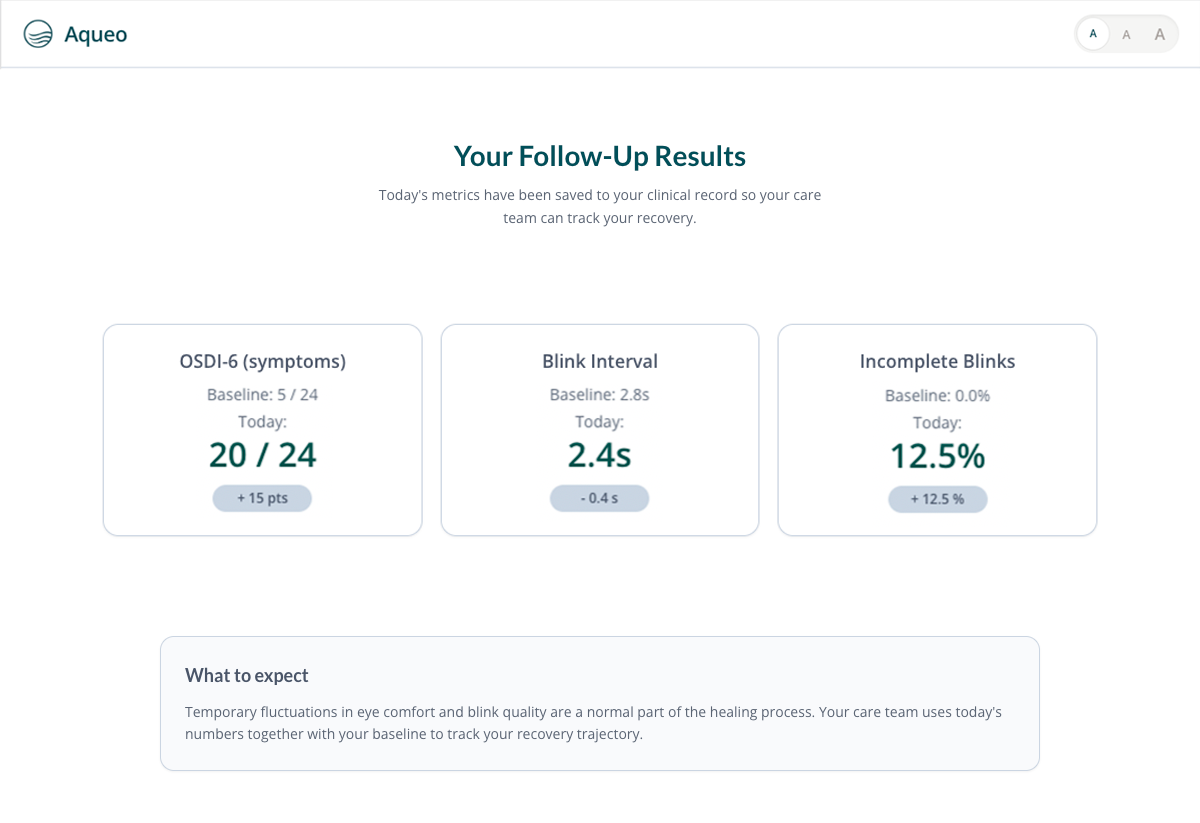Click the Aqueo wave logo icon

coord(38,34)
